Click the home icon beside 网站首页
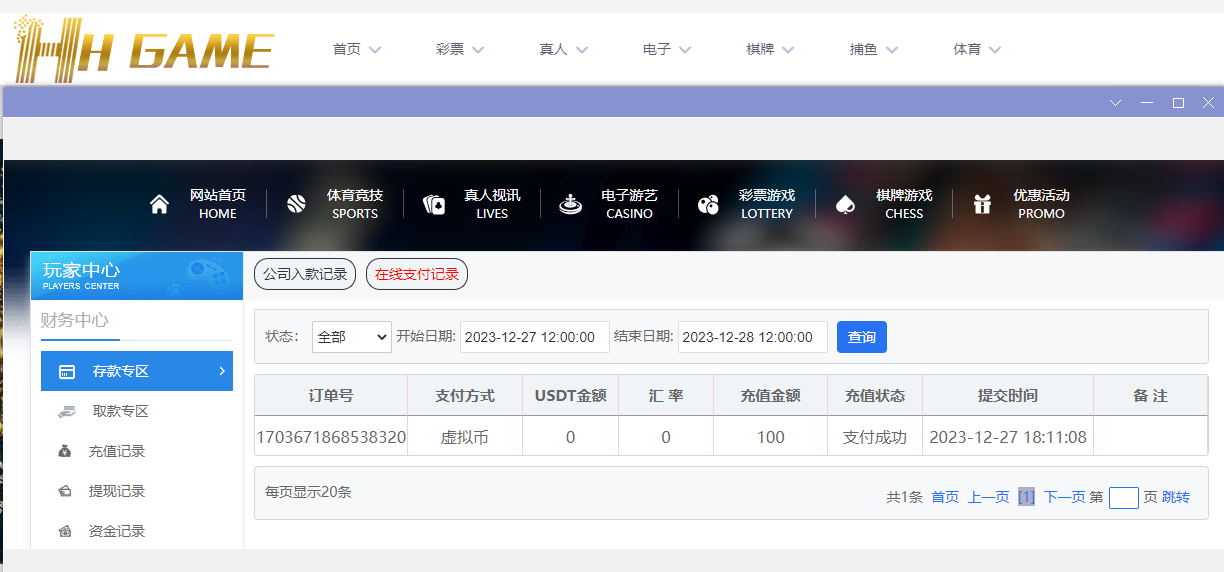 (x=159, y=204)
